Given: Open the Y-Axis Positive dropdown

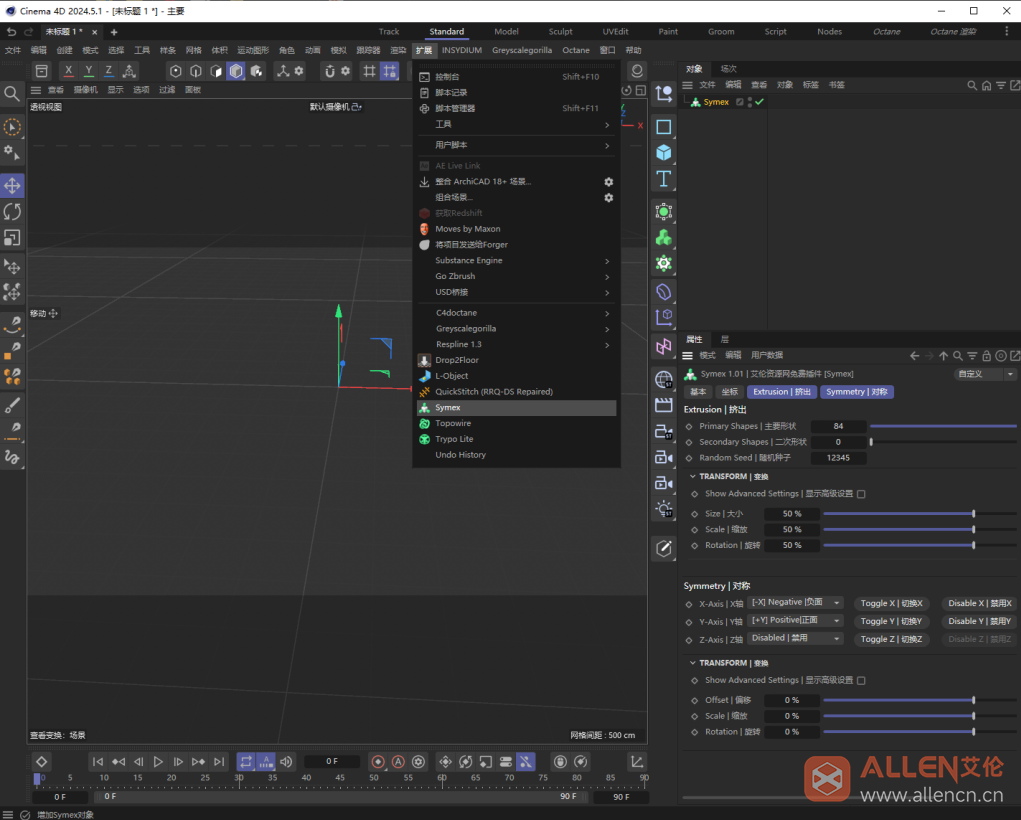Looking at the screenshot, I should pos(795,621).
